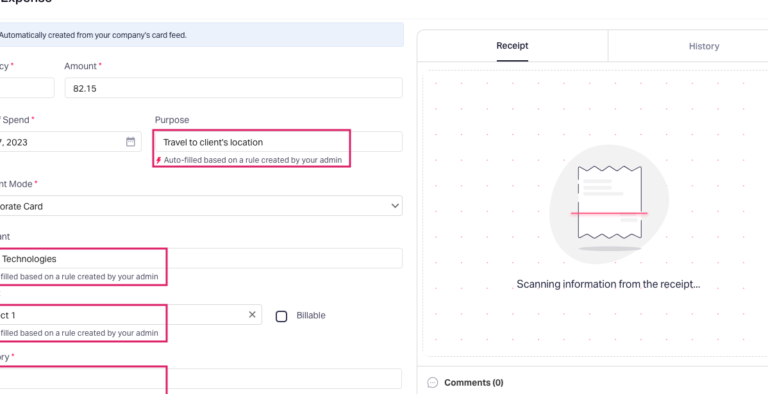Click the Project field showing 'ct 1'
The width and height of the screenshot is (768, 394).
pyautogui.click(x=131, y=315)
